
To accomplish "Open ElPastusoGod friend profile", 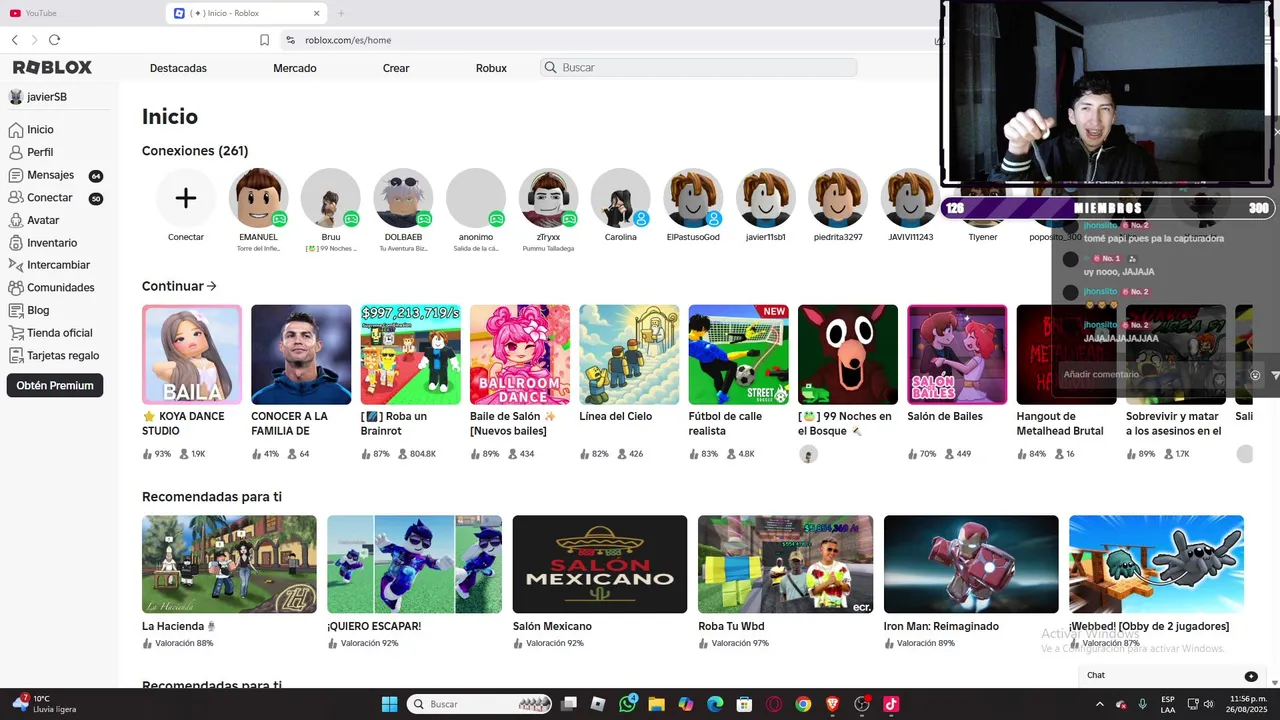I will pos(693,198).
